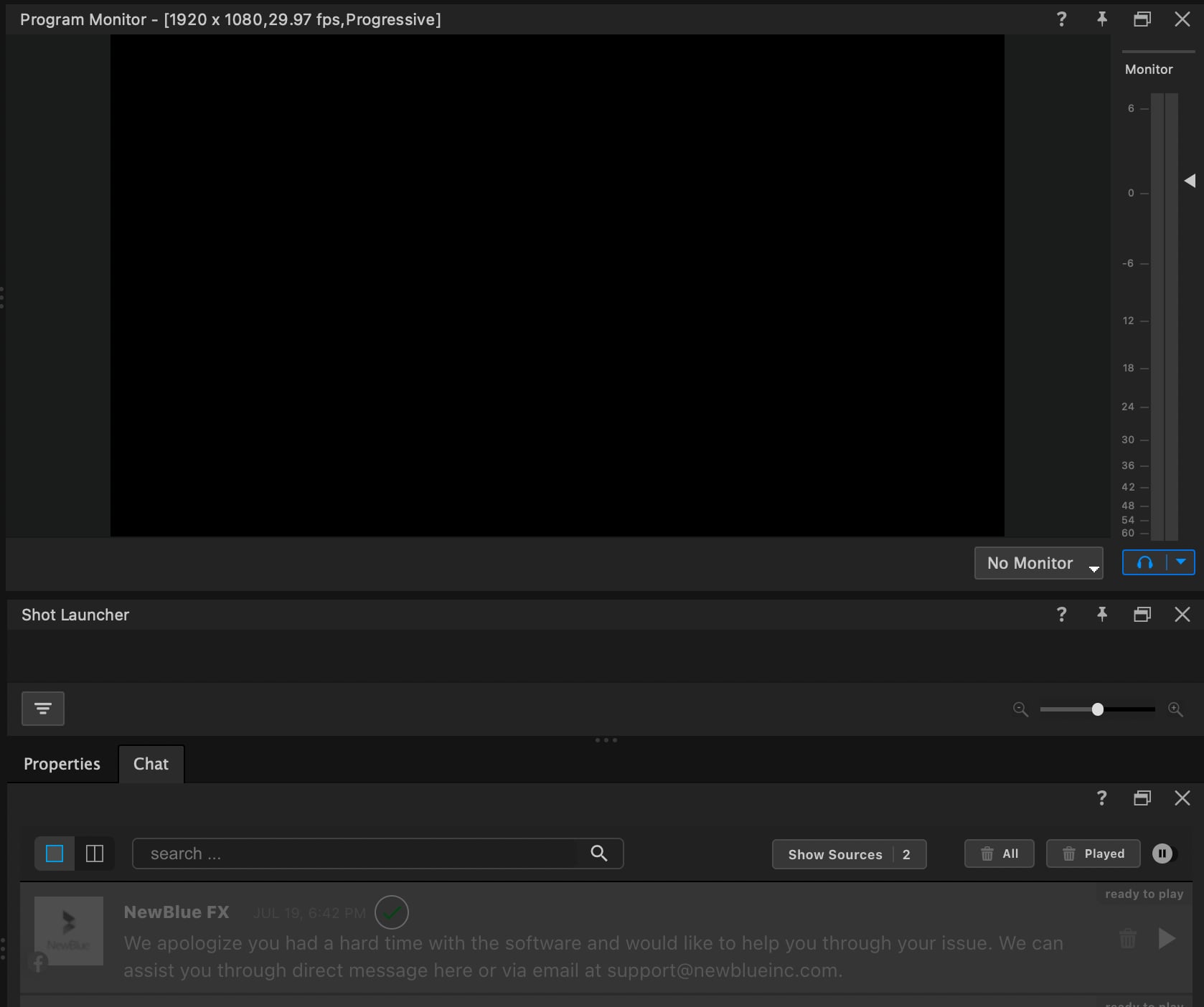Viewport: 1204px width, 1007px height.
Task: Delete the NewBlue FX chat message
Action: tap(1128, 938)
